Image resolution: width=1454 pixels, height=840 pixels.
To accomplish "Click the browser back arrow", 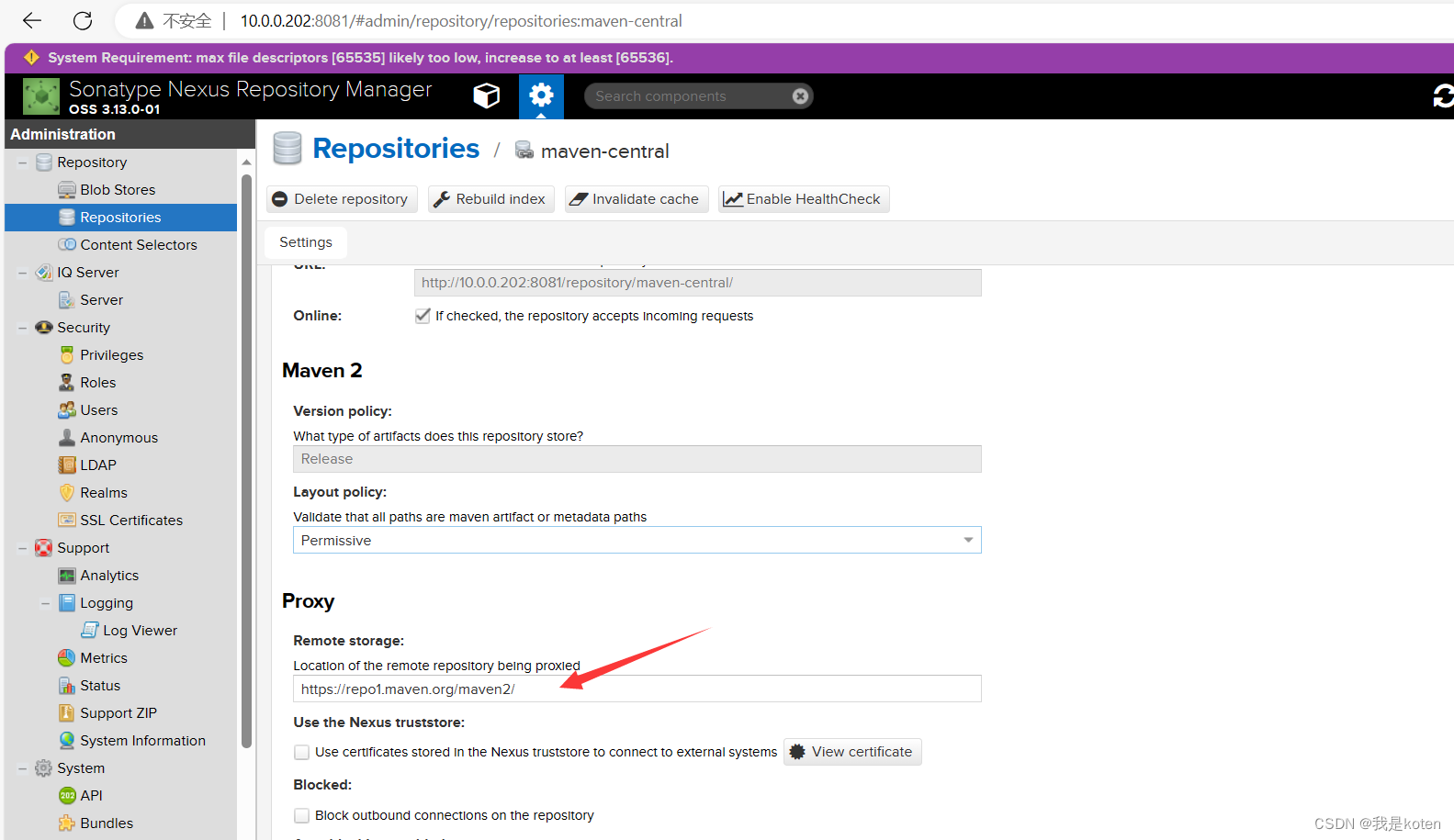I will 32,20.
